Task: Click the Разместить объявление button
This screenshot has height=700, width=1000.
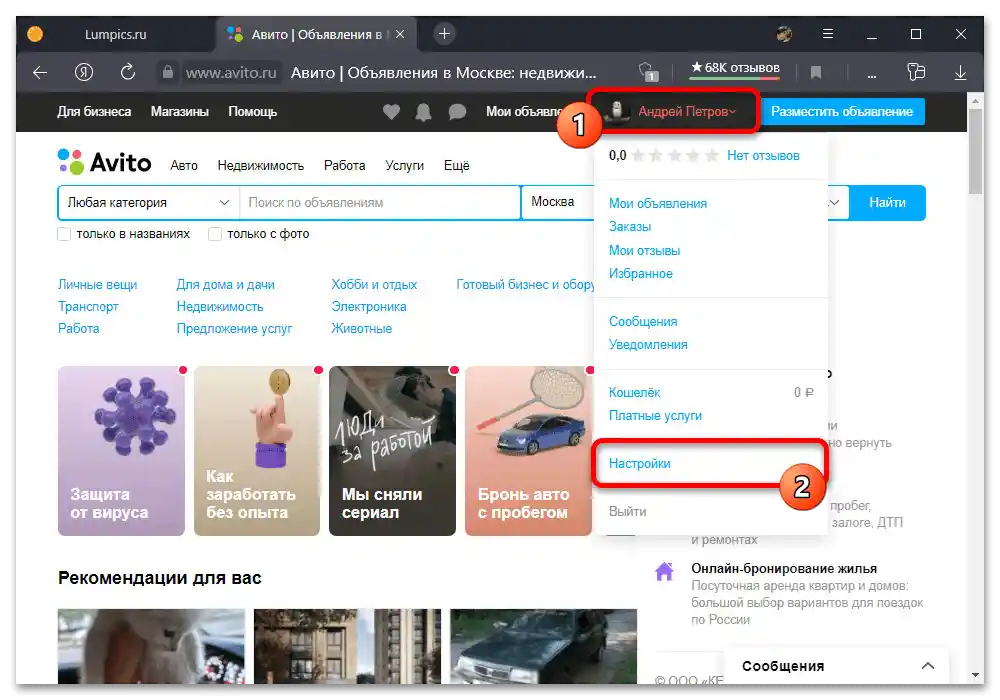Action: pyautogui.click(x=842, y=112)
